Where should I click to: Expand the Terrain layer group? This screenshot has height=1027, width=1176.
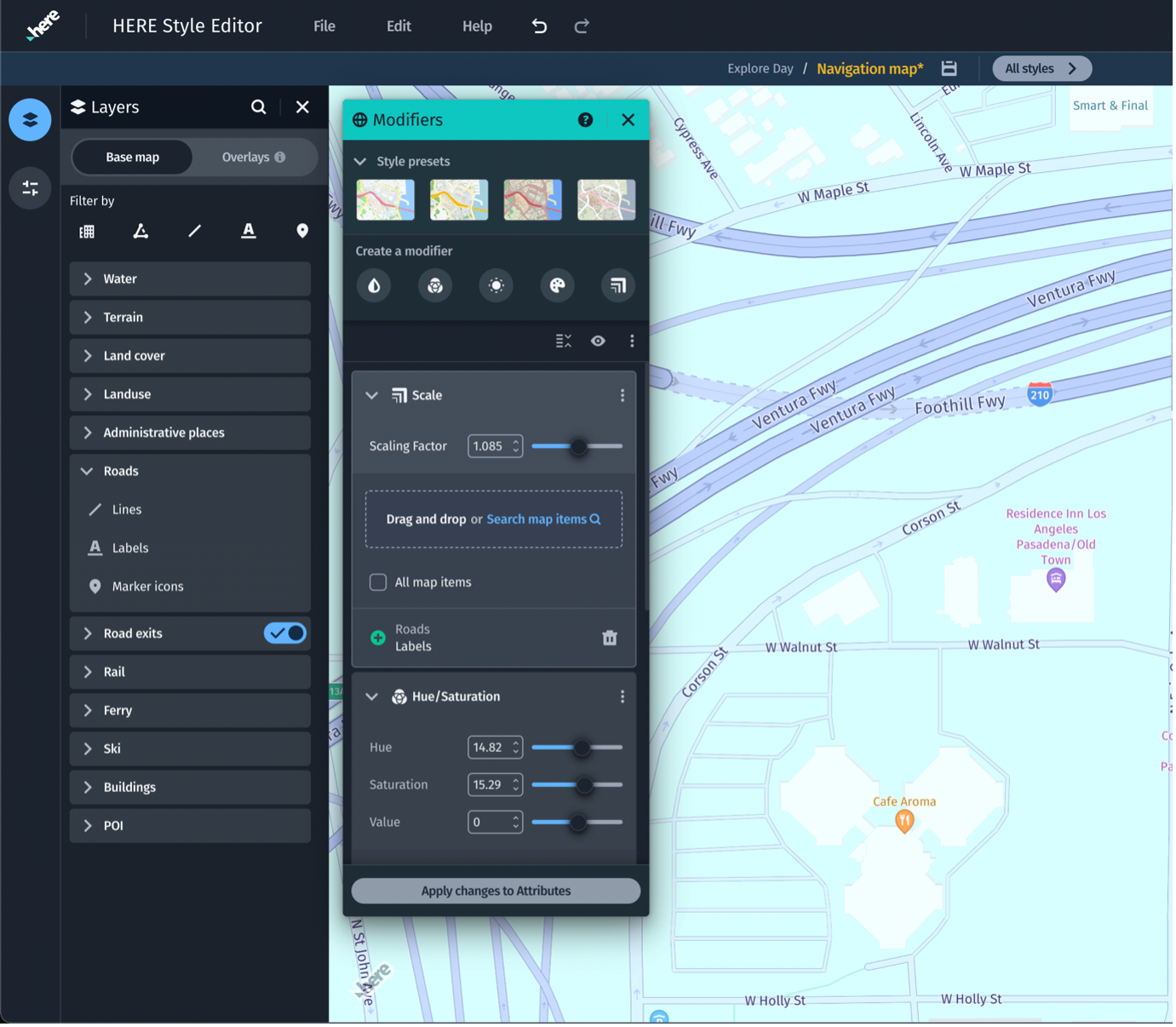190,318
